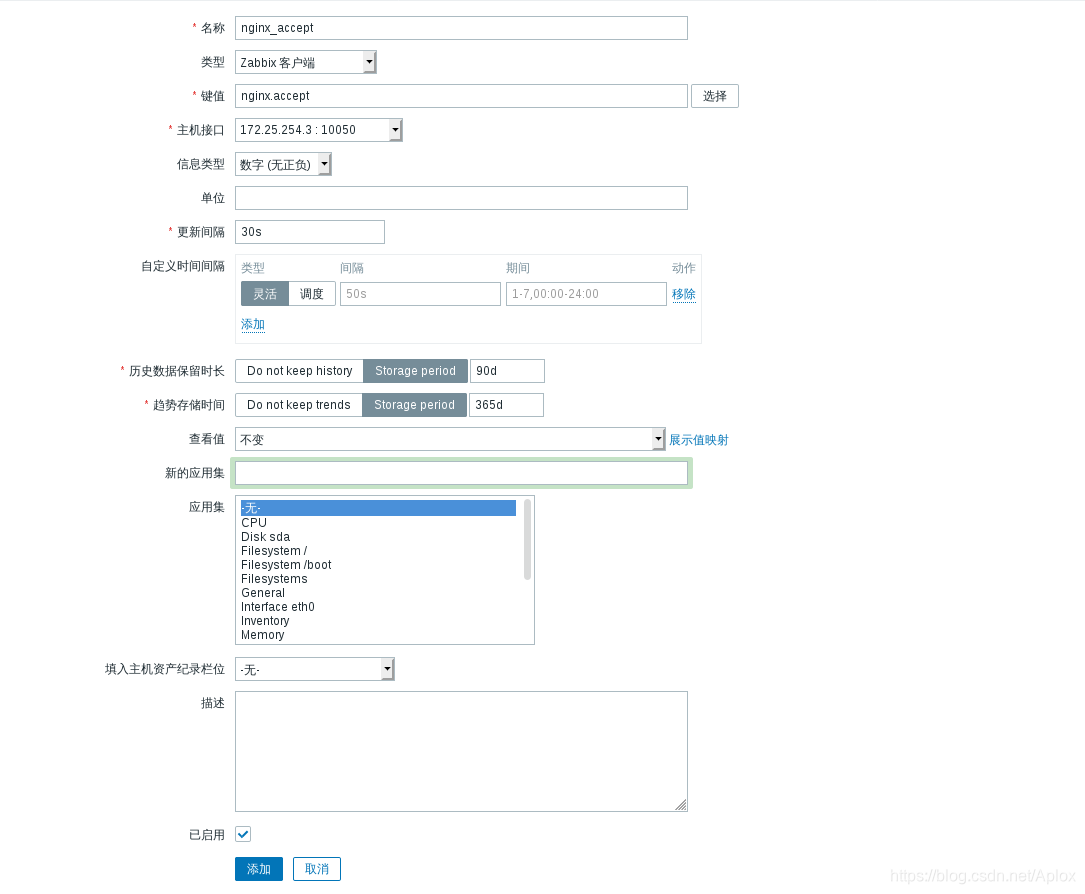Select Storage period for 趋势存储时间

pyautogui.click(x=414, y=405)
